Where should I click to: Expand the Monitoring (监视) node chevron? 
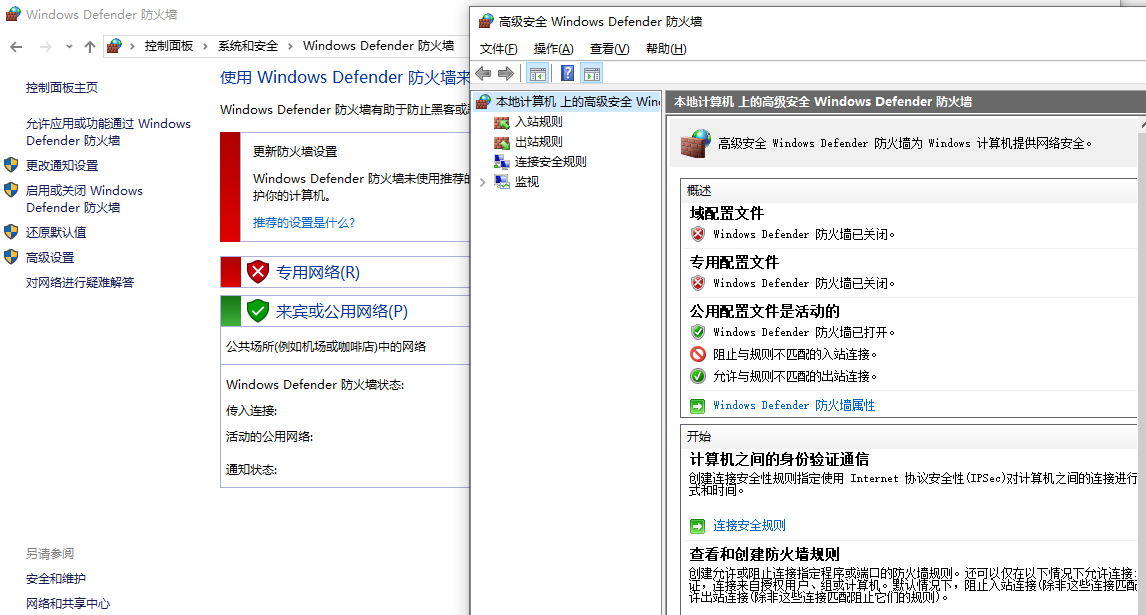click(483, 182)
